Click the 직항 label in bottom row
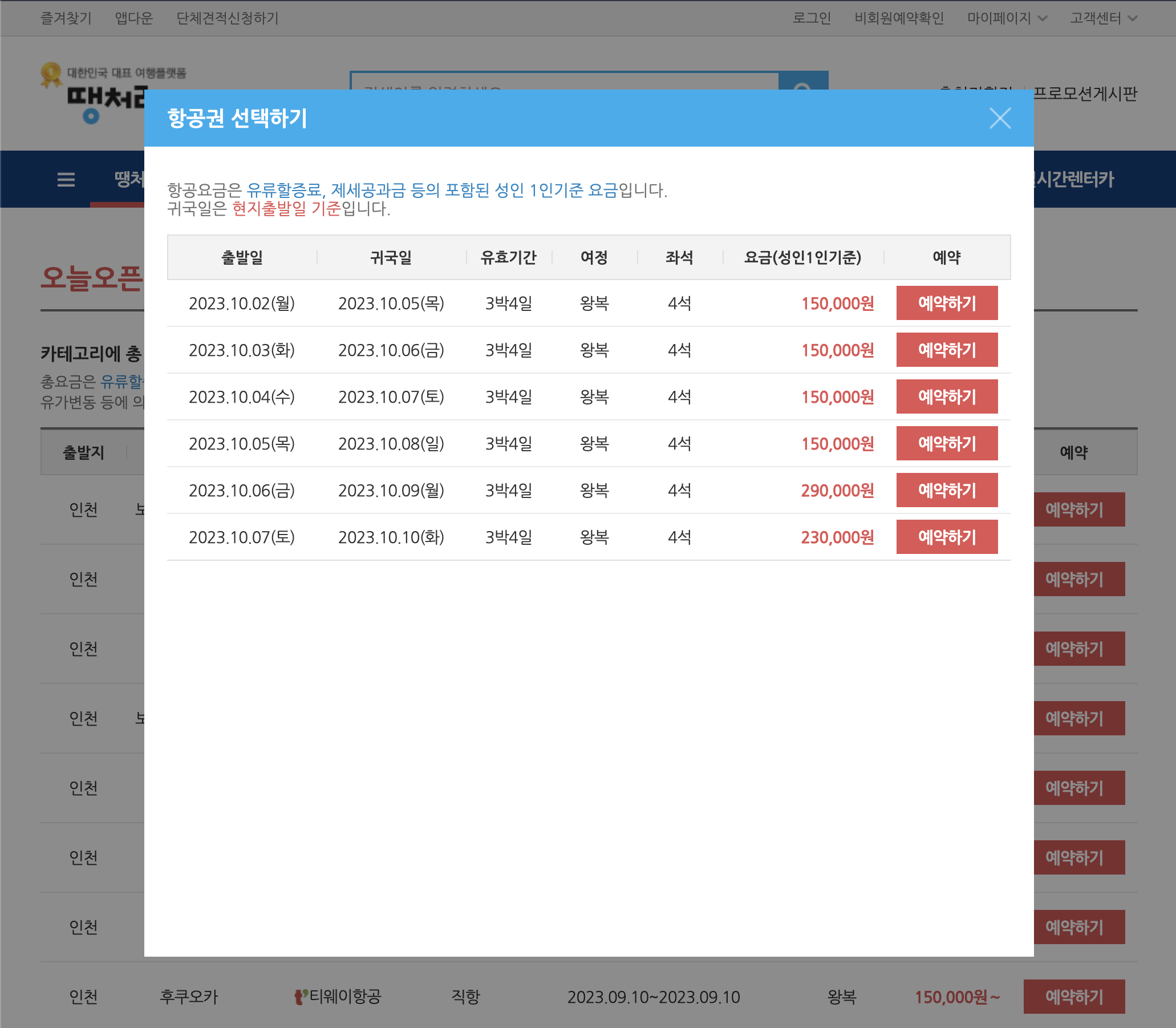1176x1028 pixels. point(465,997)
